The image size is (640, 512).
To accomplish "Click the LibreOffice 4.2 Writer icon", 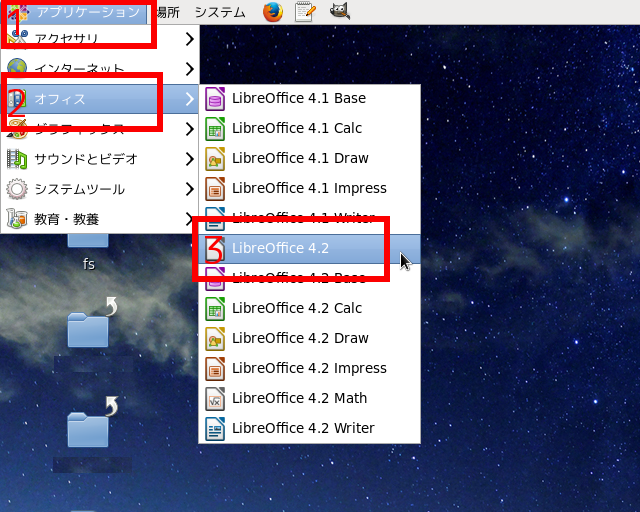I will [215, 428].
